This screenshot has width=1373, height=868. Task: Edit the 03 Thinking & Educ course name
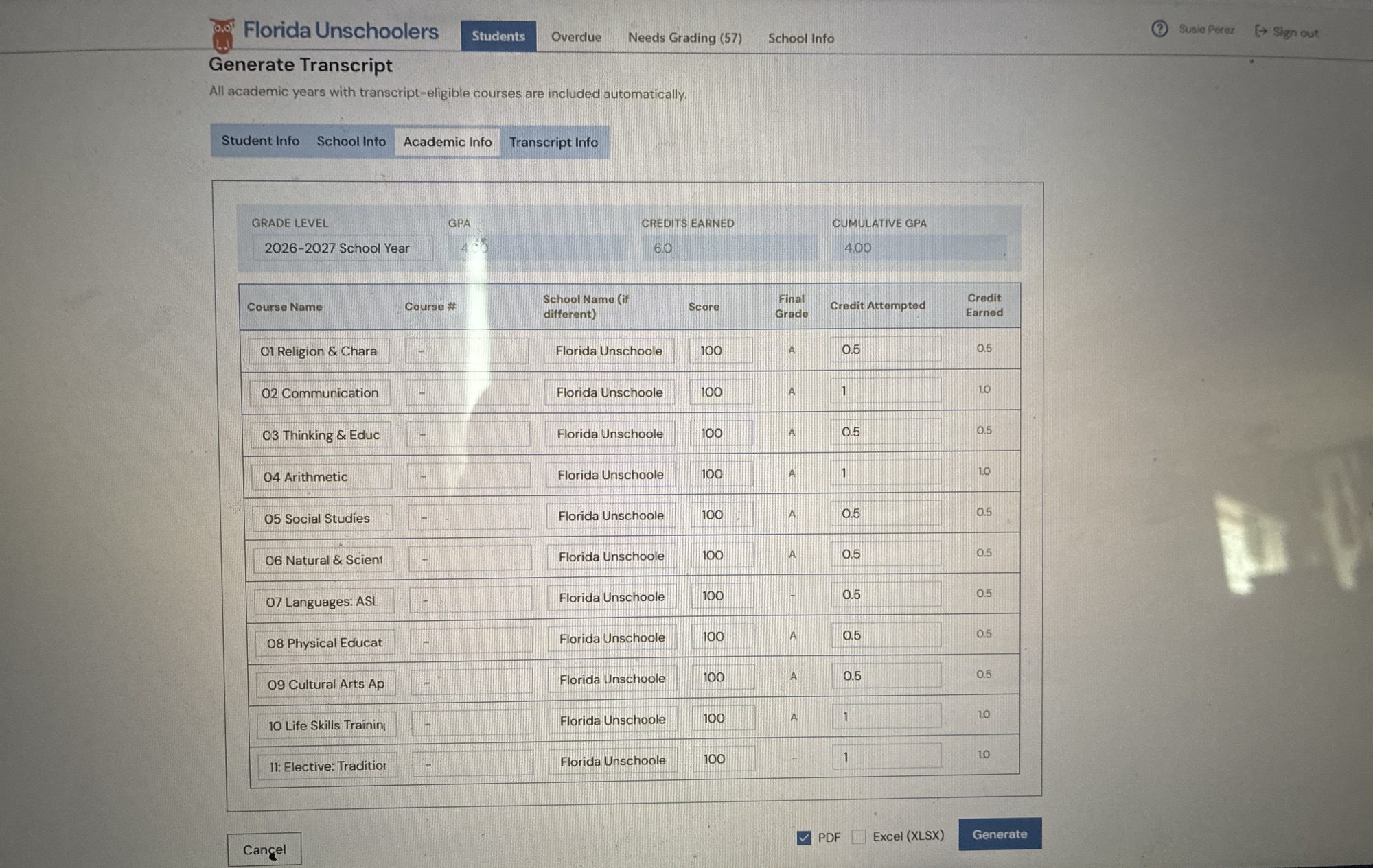321,435
